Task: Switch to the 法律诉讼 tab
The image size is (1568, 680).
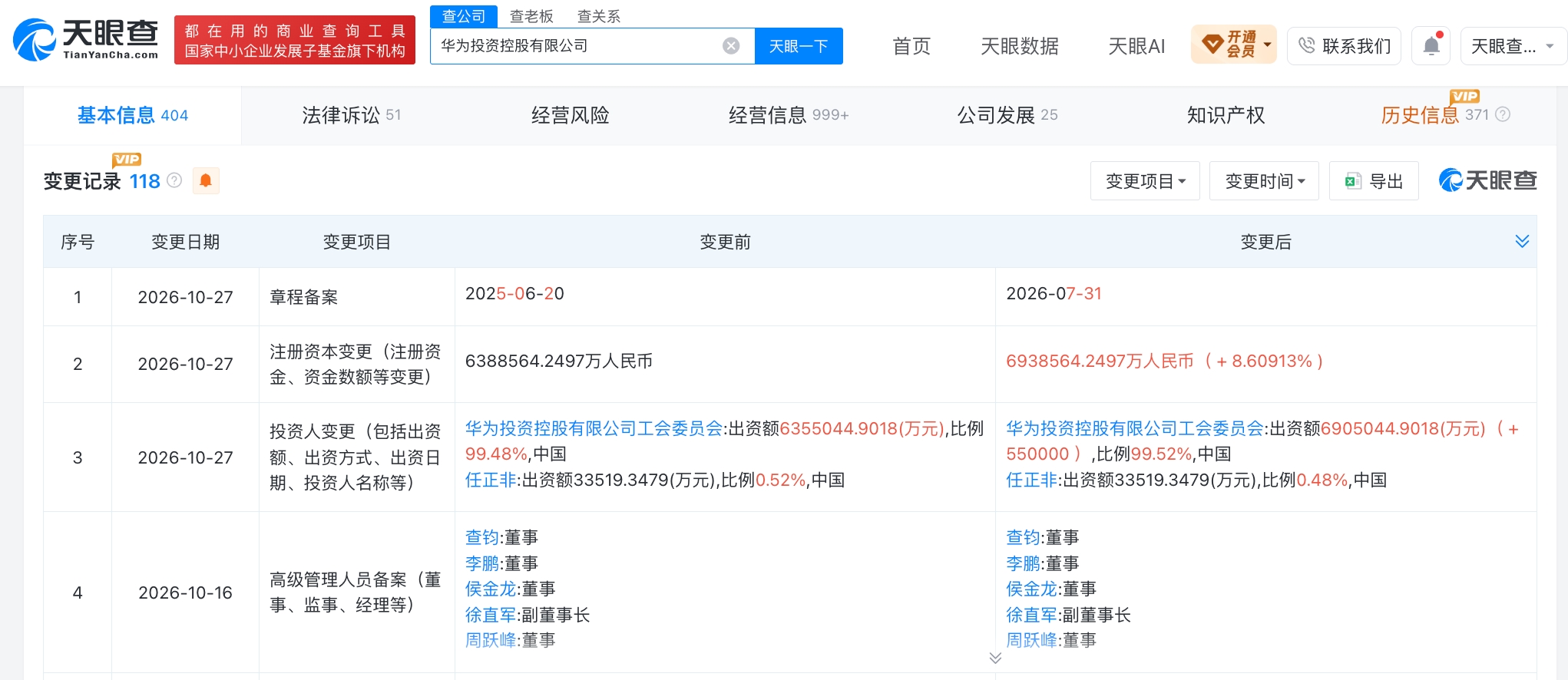Action: coord(351,115)
